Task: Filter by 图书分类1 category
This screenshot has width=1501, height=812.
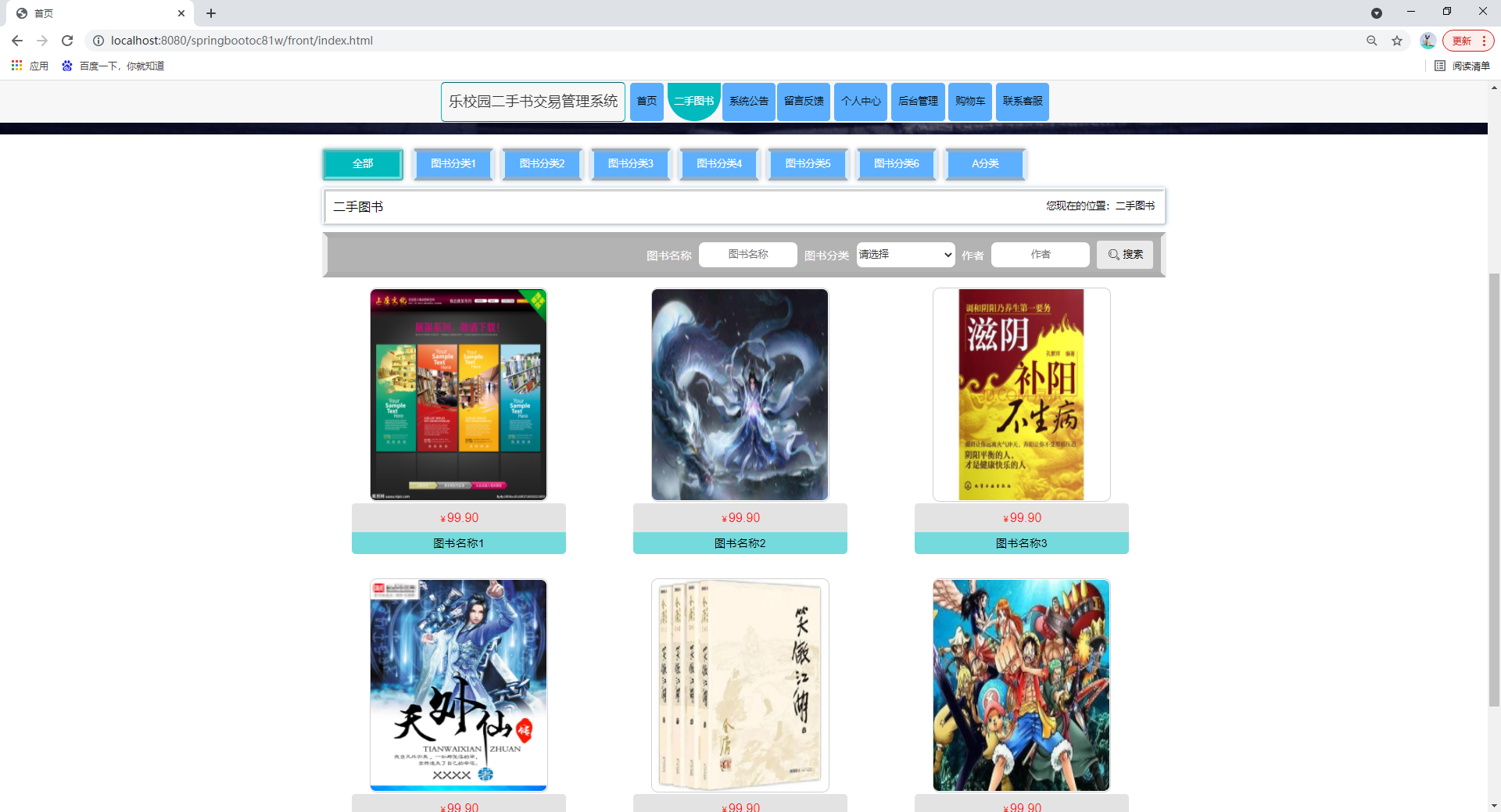Action: [x=453, y=164]
